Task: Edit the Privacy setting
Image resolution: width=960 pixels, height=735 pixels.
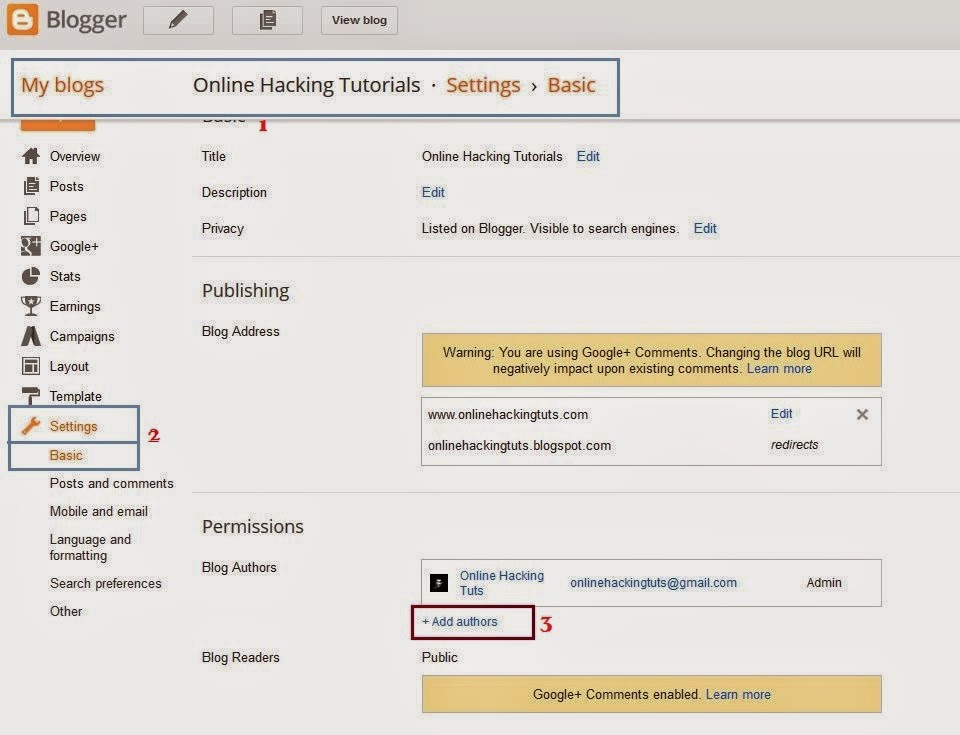Action: click(705, 229)
